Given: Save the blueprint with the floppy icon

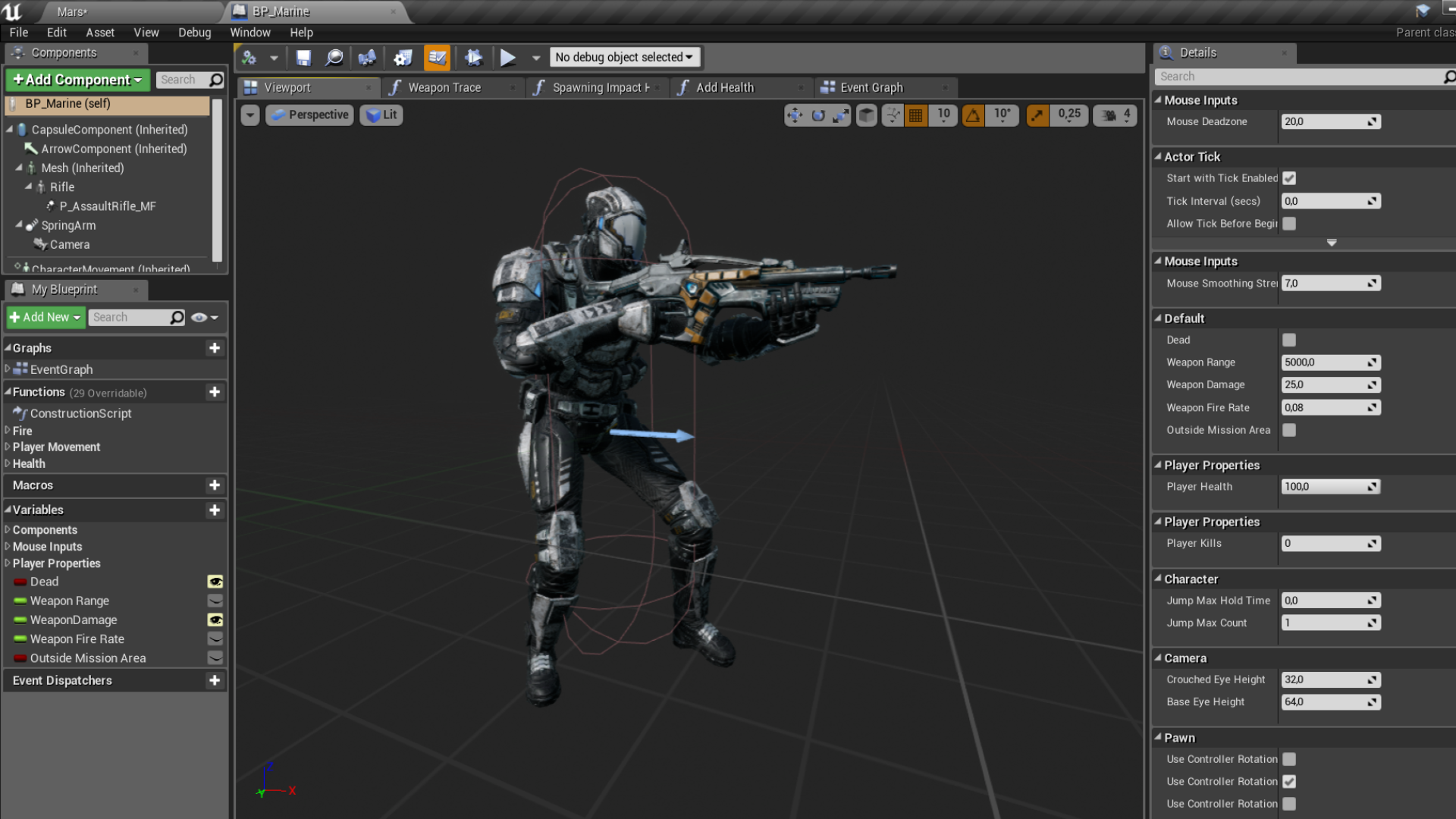Looking at the screenshot, I should pos(303,58).
